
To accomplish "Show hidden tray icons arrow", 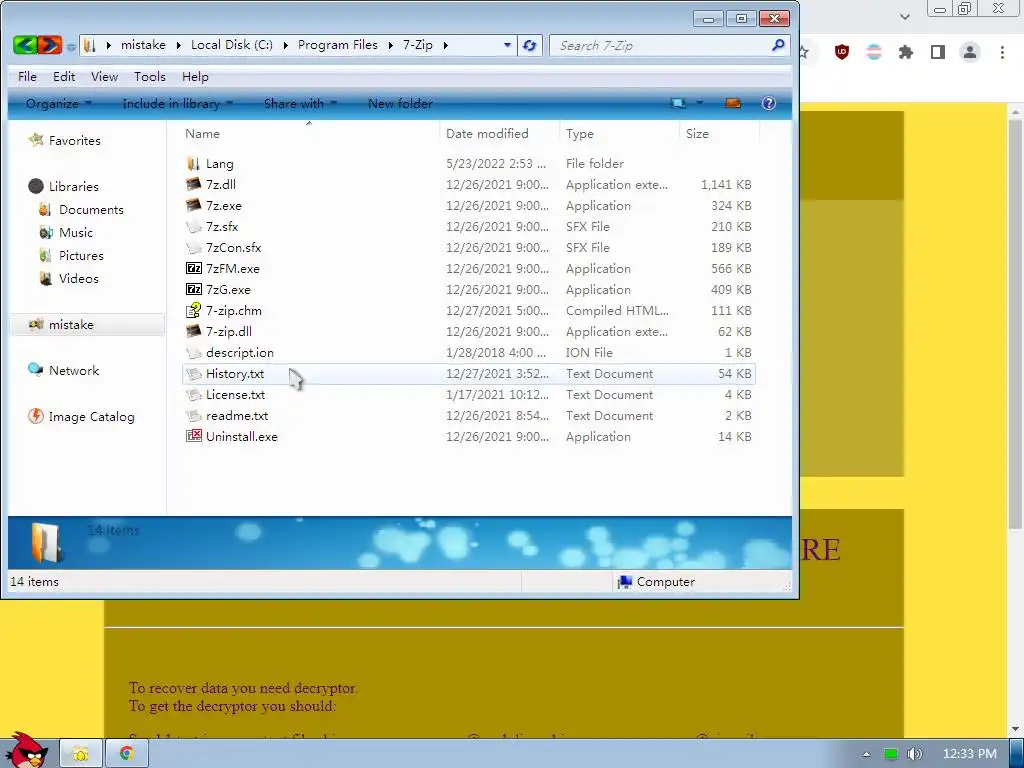I will [x=866, y=754].
